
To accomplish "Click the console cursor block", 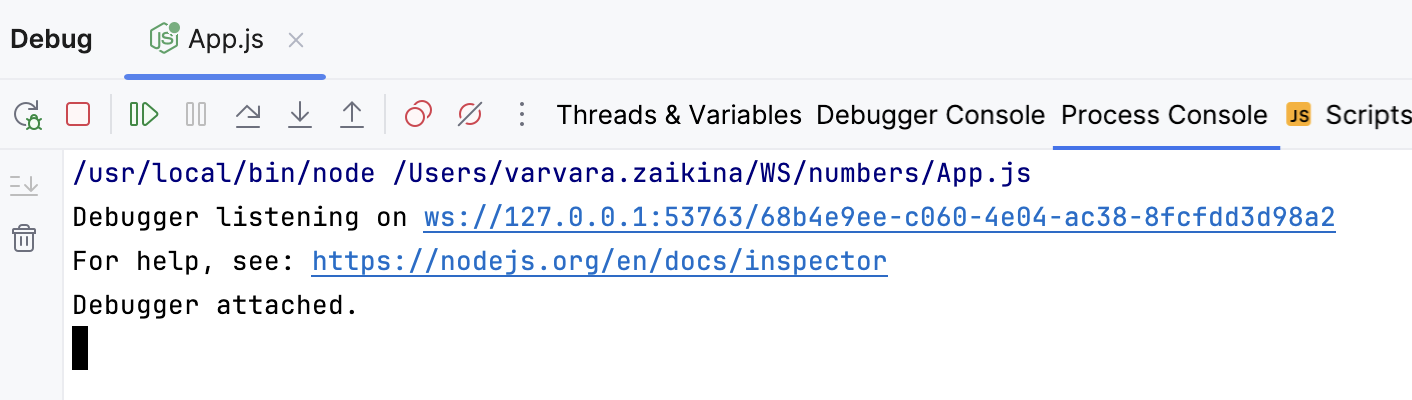I will click(81, 347).
